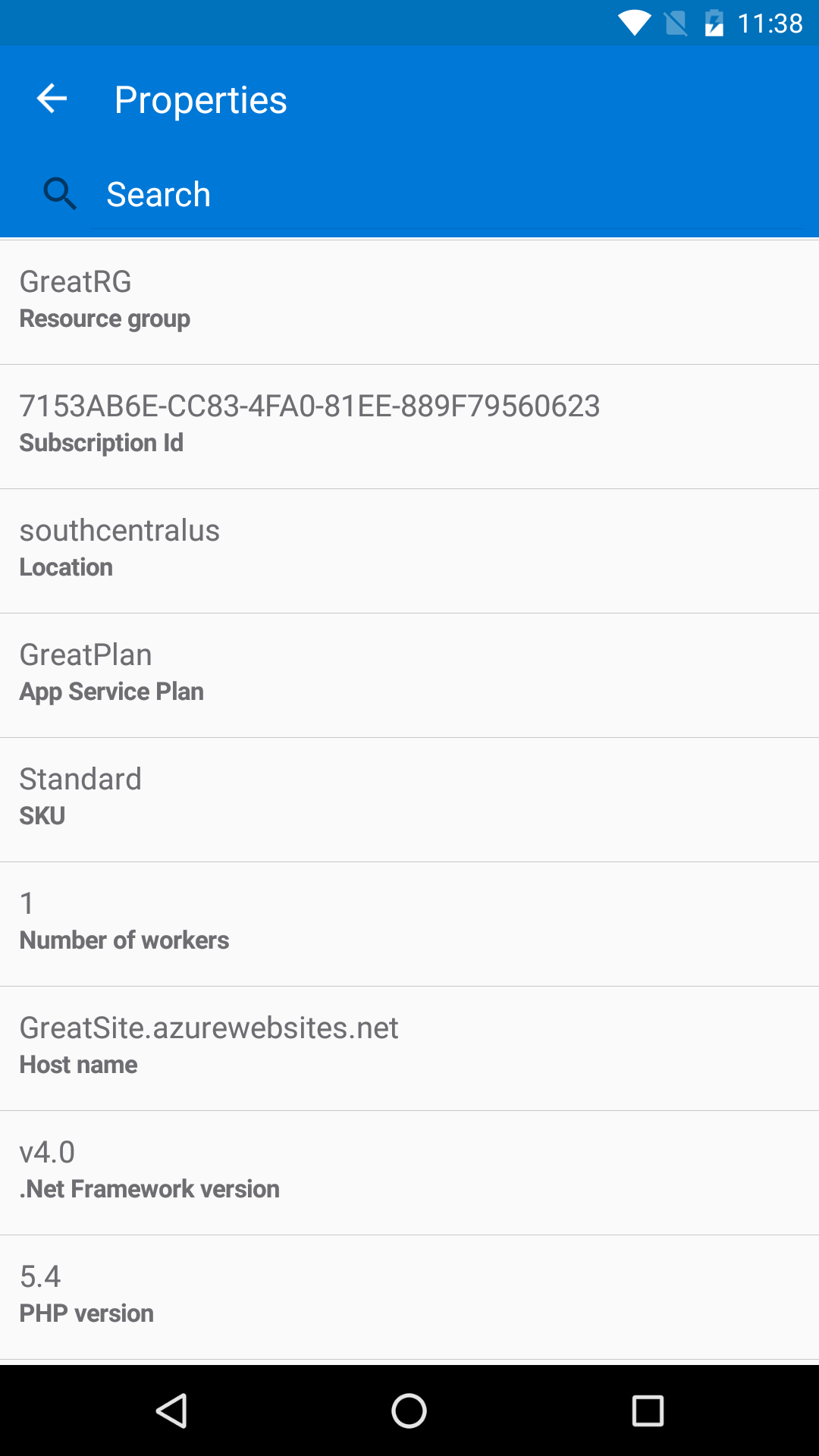Select the GreatRG Resource group row
819x1456 pixels.
(409, 301)
